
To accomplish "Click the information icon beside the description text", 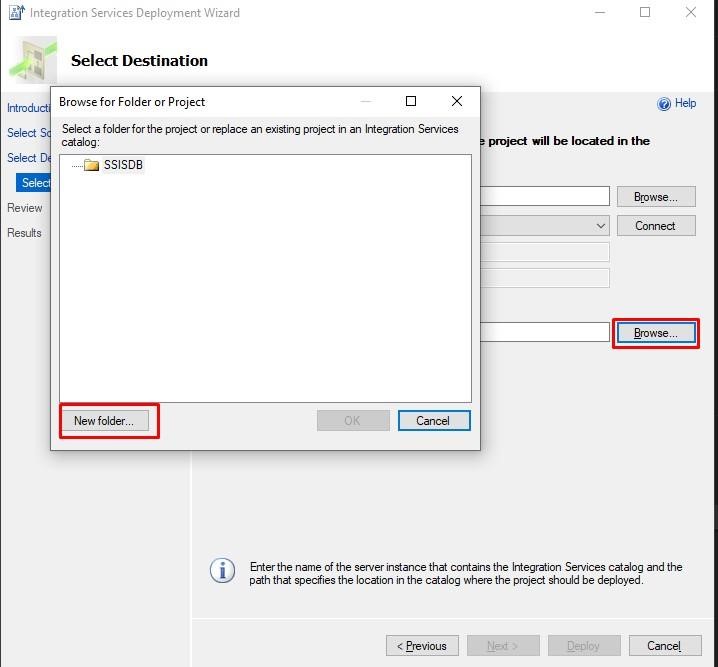I will tap(221, 571).
